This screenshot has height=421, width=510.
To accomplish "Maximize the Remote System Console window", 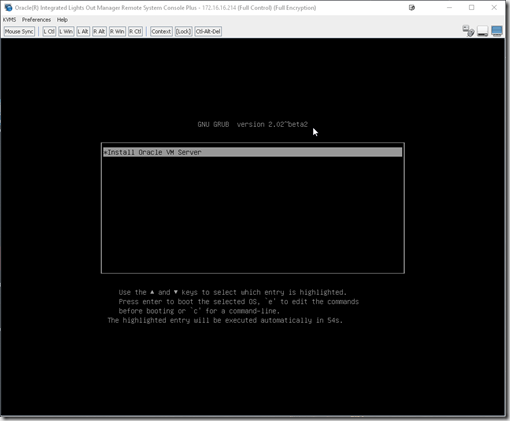I will click(x=471, y=7).
